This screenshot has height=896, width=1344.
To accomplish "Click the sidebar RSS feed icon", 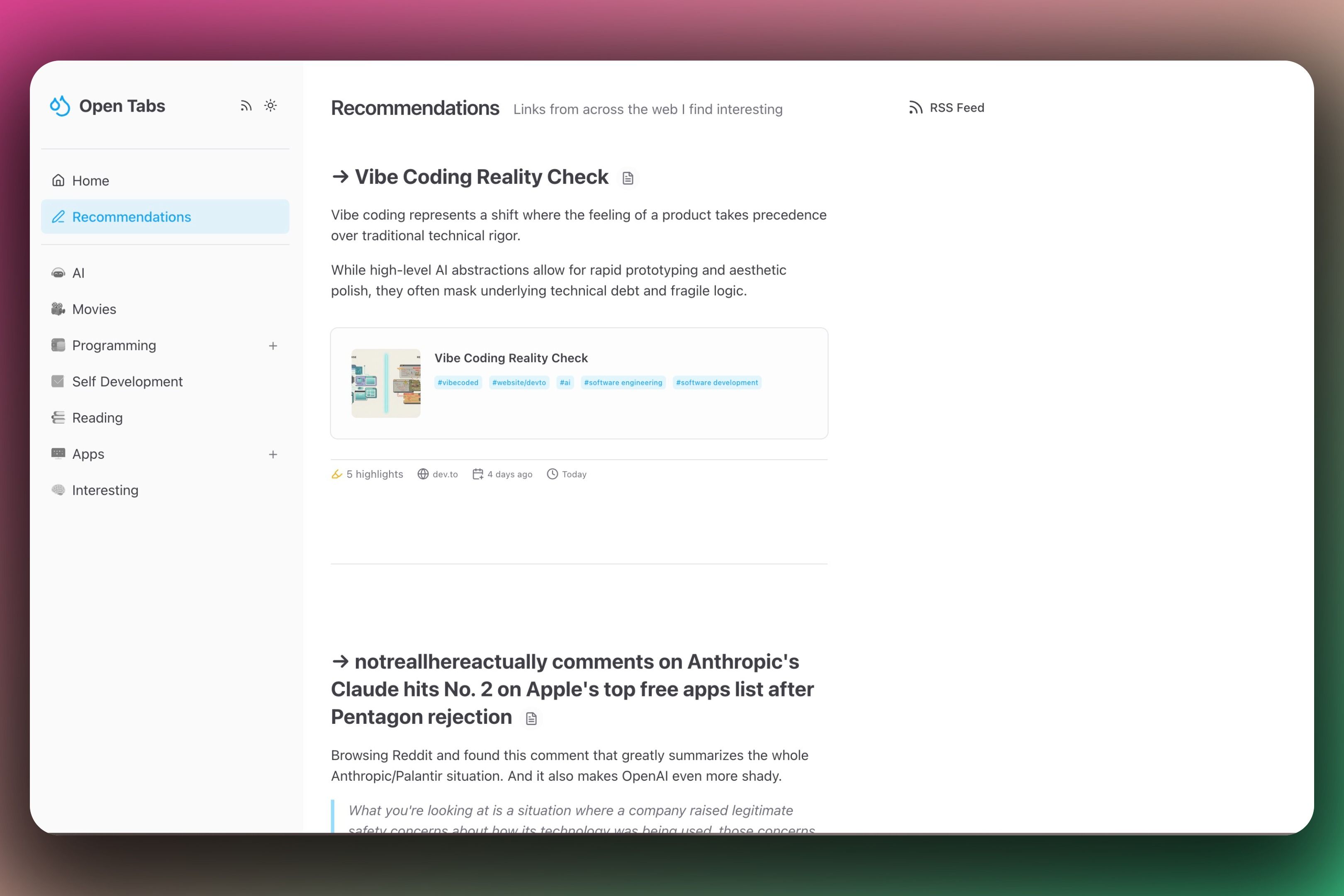I will pyautogui.click(x=246, y=106).
